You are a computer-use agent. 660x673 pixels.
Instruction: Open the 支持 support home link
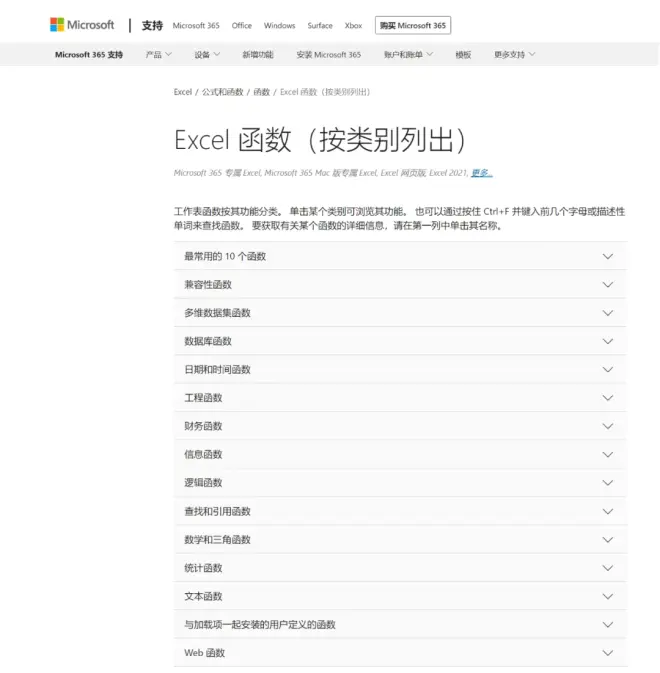(152, 25)
